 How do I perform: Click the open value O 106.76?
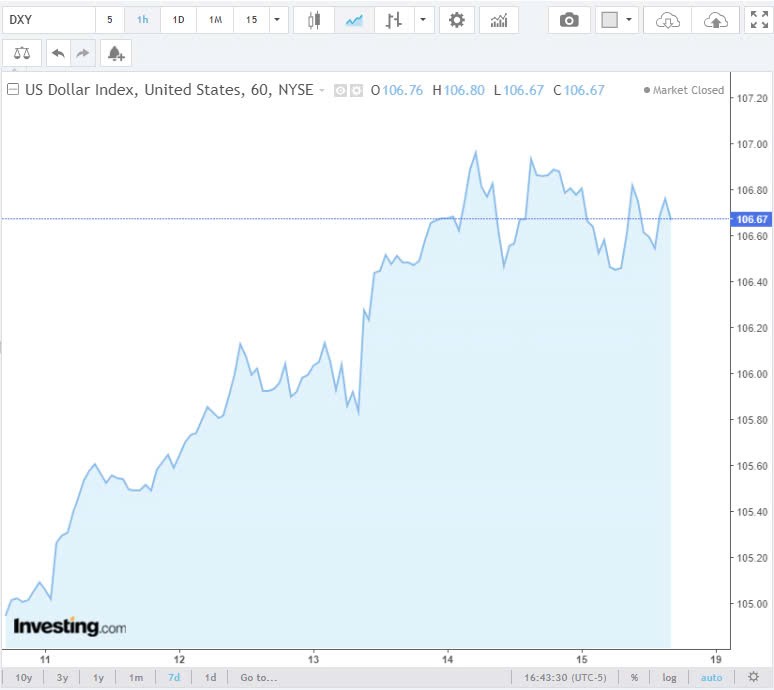click(x=396, y=90)
